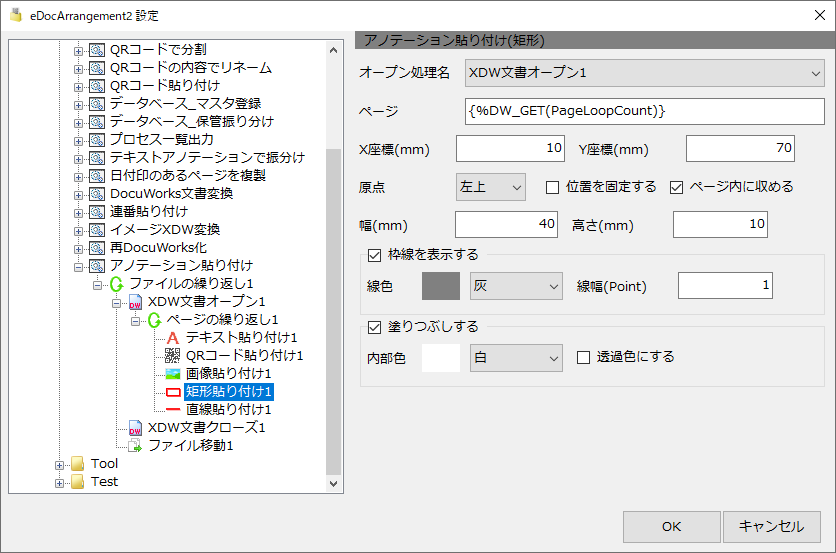Open the 内部色 dropdown showing 白
The height and width of the screenshot is (553, 836).
pos(516,357)
